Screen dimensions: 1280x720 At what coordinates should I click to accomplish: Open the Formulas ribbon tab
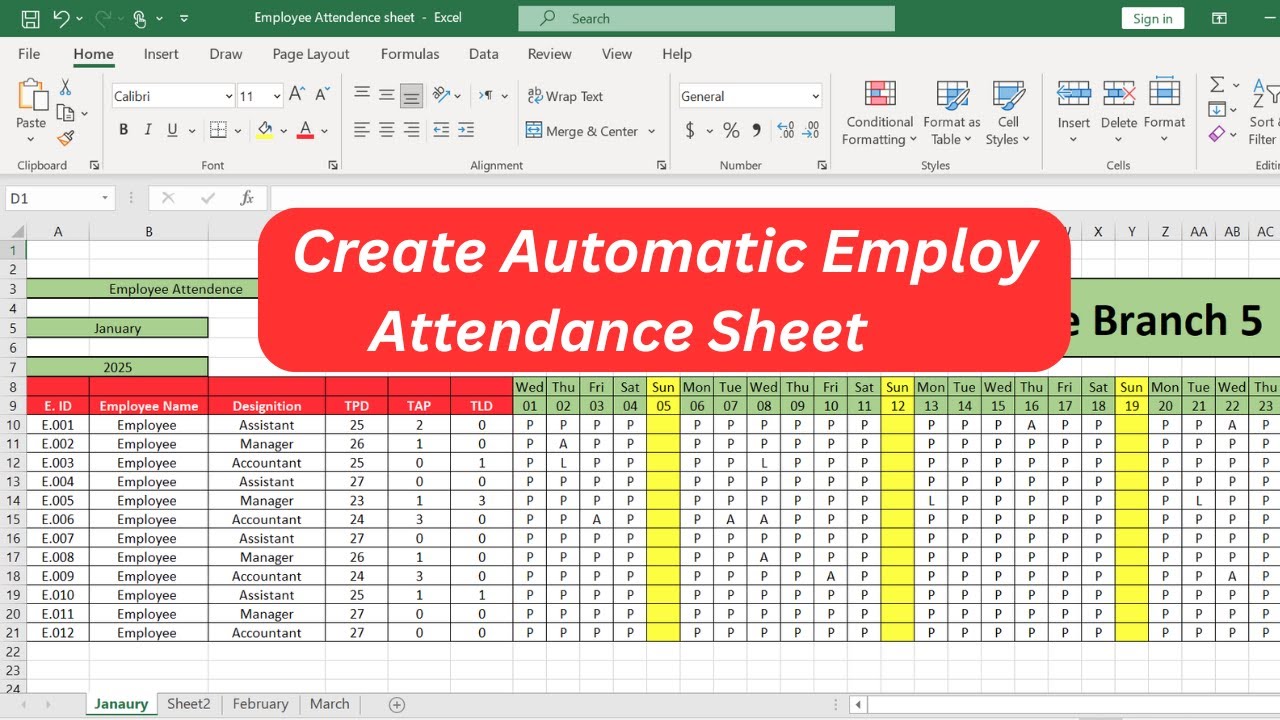pyautogui.click(x=410, y=54)
